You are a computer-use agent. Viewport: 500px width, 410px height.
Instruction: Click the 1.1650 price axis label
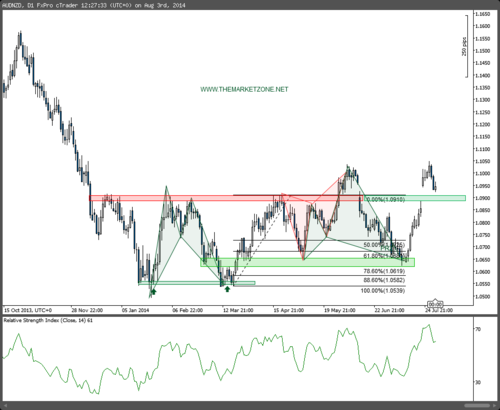click(x=483, y=14)
